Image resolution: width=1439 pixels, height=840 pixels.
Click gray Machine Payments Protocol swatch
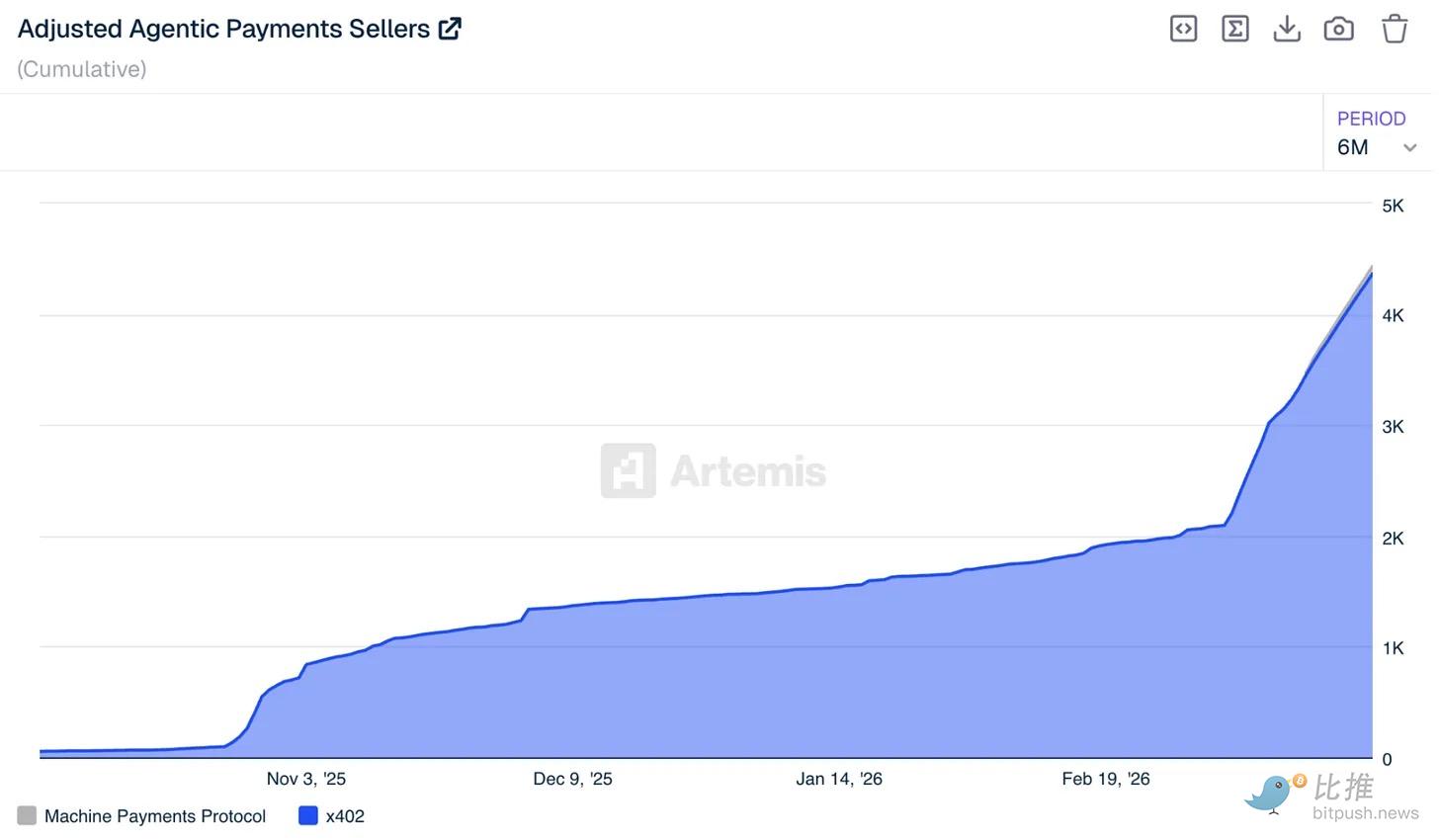pos(27,815)
